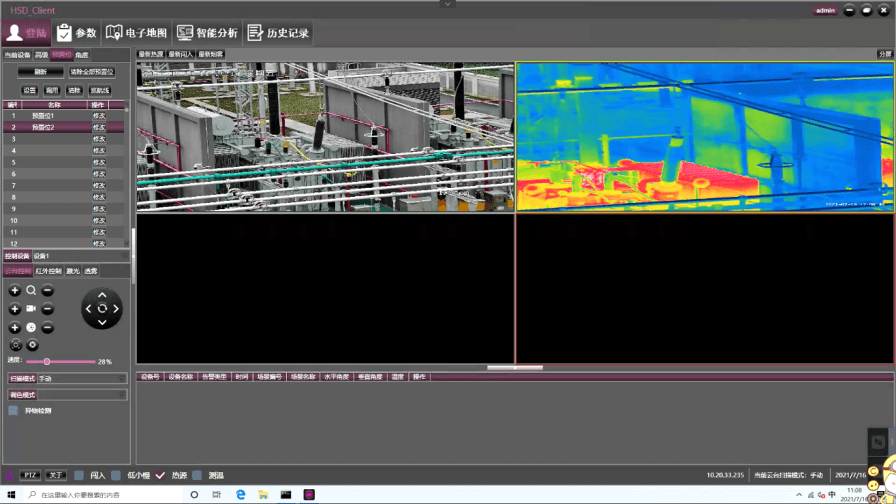Image resolution: width=896 pixels, height=504 pixels.
Task: Click the zoom in plus button
Action: pyautogui.click(x=15, y=291)
